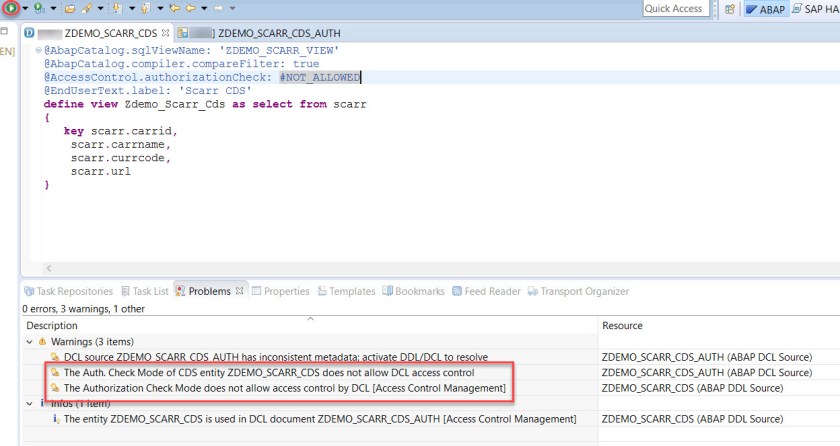Open the Back history dropdown arrow

(x=204, y=9)
